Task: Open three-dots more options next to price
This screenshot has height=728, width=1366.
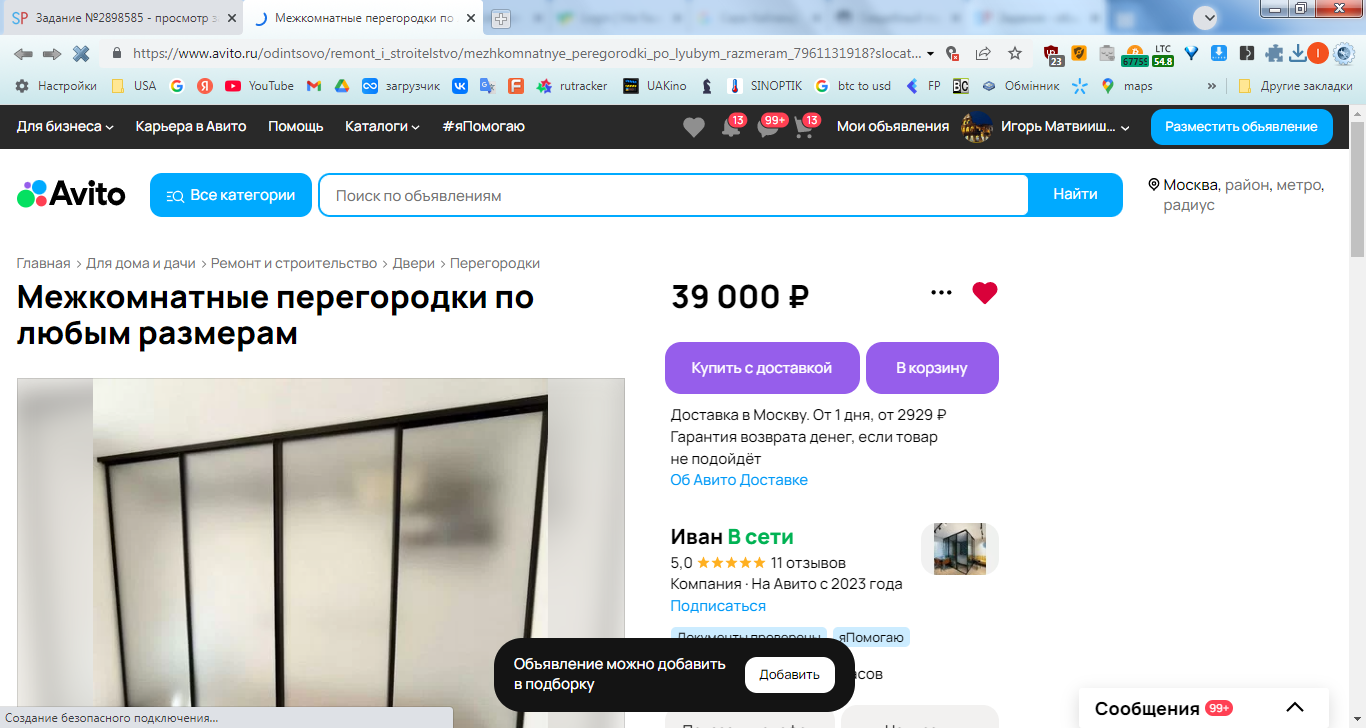Action: [x=941, y=293]
